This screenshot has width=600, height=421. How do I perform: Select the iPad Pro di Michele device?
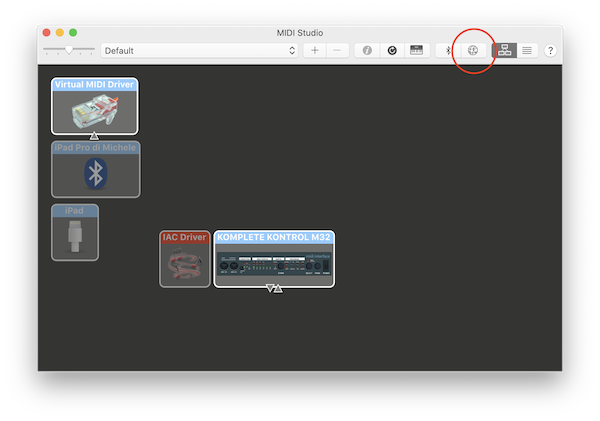click(96, 169)
